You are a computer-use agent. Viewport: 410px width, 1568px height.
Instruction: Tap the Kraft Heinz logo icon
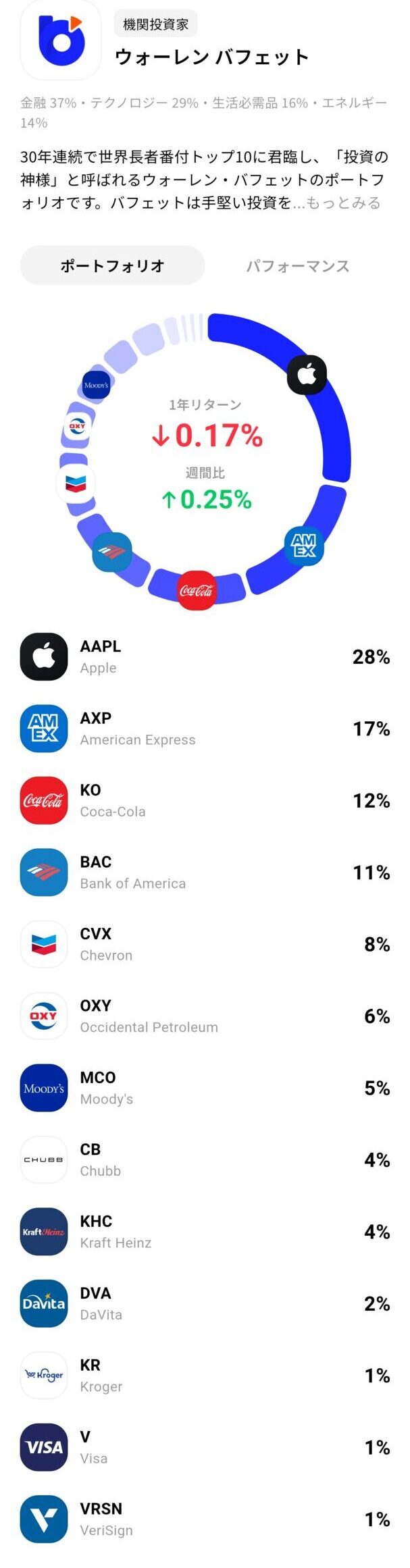[44, 1232]
